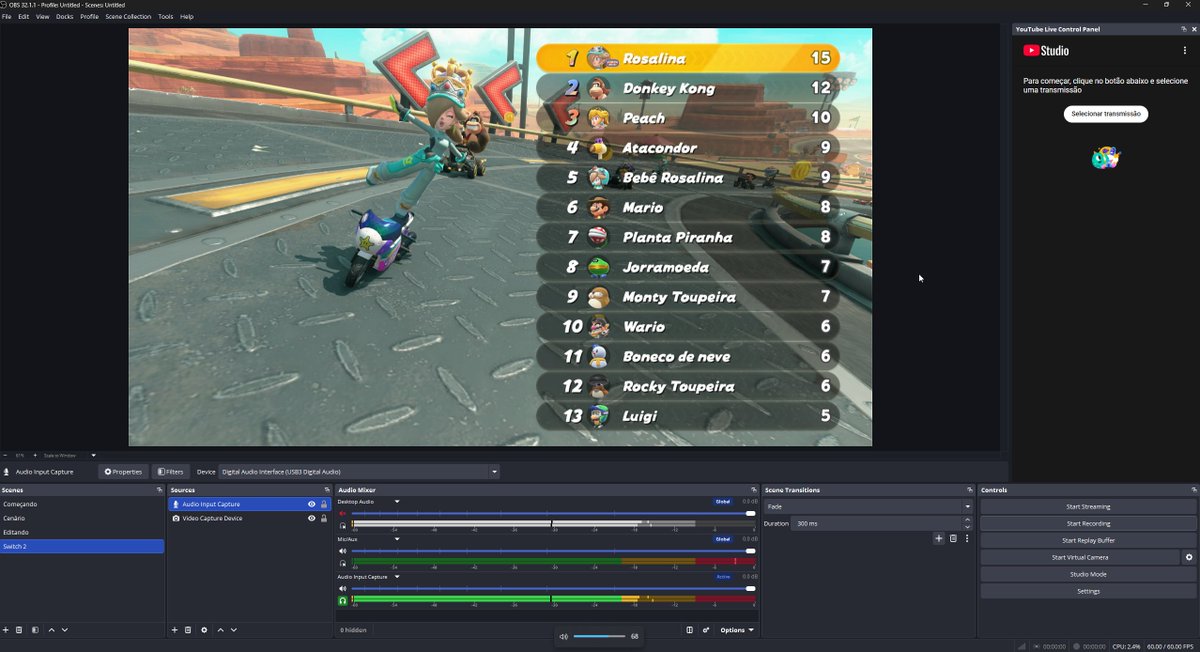Disable monitoring for Audio Input Capture
The height and width of the screenshot is (652, 1200).
click(x=343, y=601)
